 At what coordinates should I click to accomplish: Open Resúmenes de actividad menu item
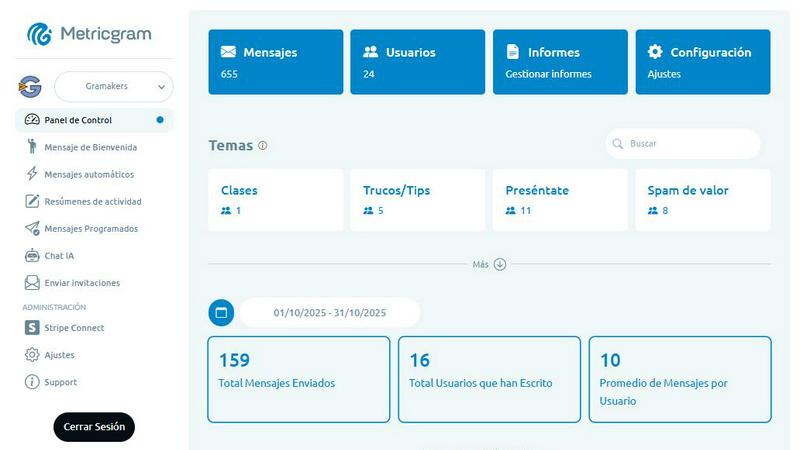(x=92, y=201)
